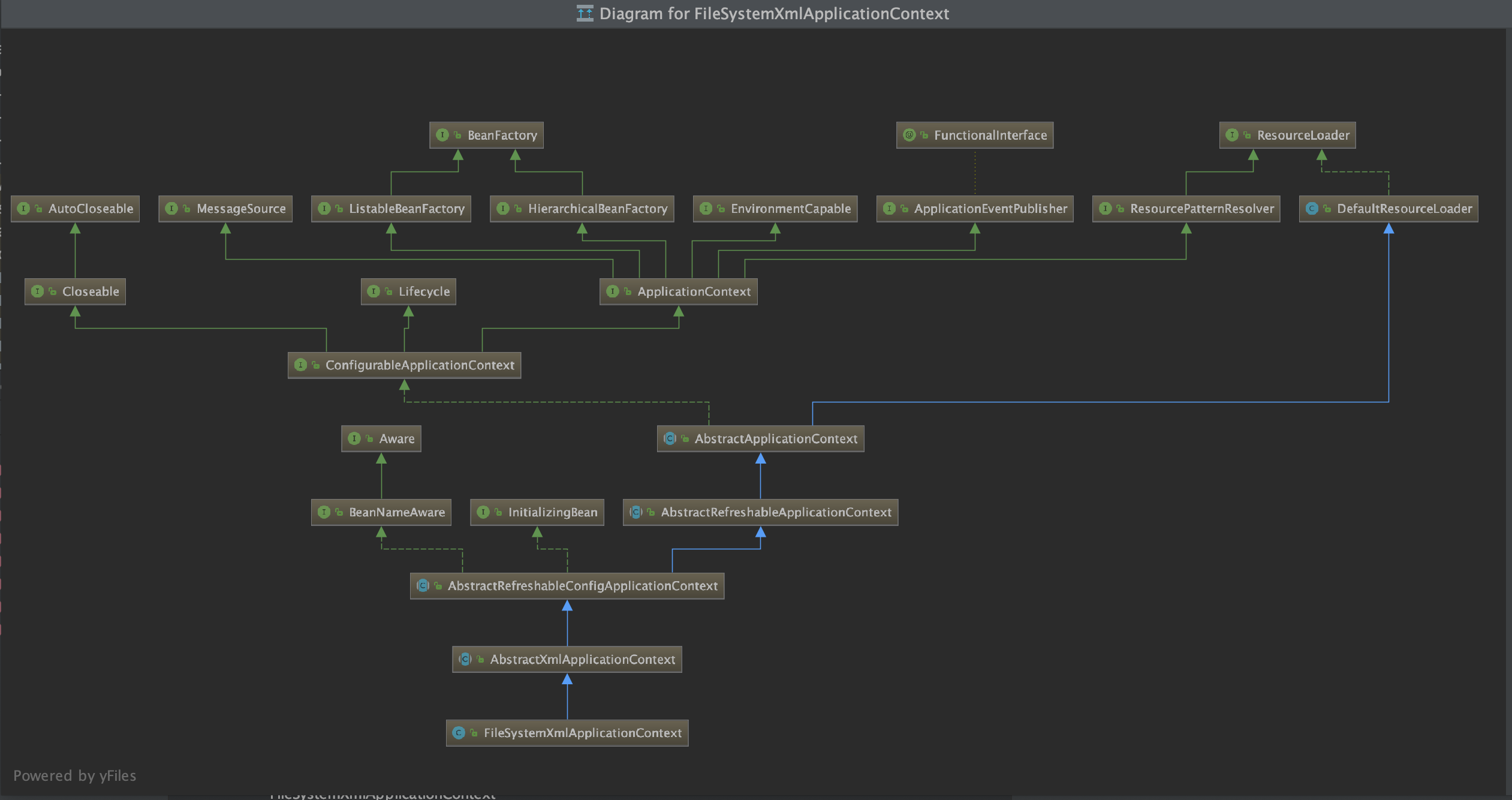Click the interface icon on ResourcePatternResolver node
1512x800 pixels.
[1106, 208]
